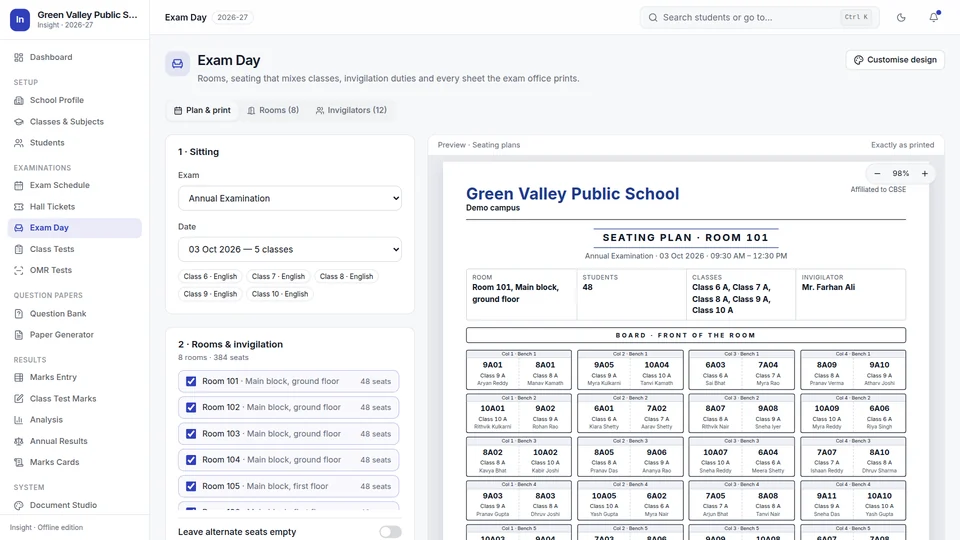
Task: Click the School Profile sidebar icon
Action: pyautogui.click(x=19, y=100)
